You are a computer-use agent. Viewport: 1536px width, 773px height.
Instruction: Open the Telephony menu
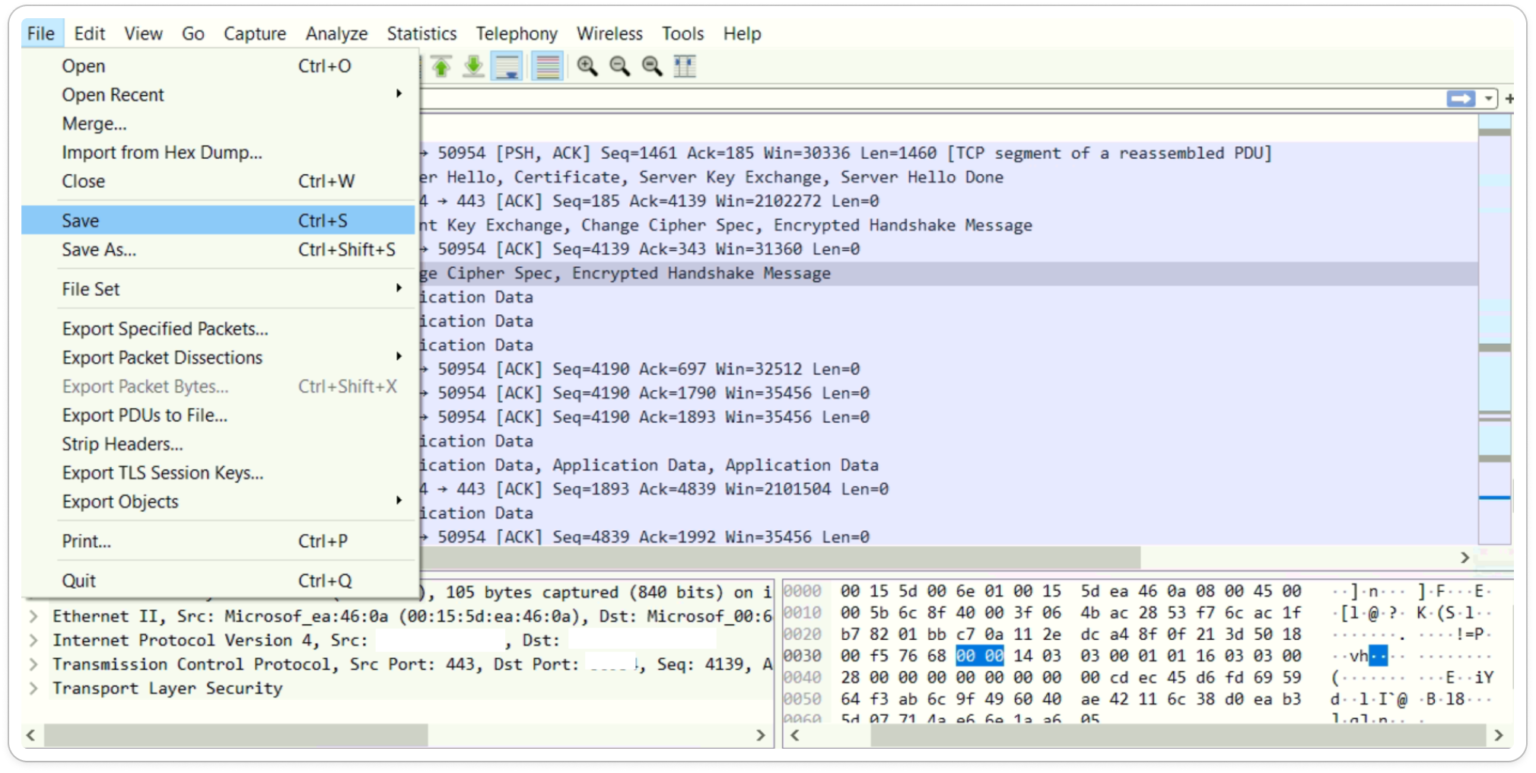[x=516, y=33]
